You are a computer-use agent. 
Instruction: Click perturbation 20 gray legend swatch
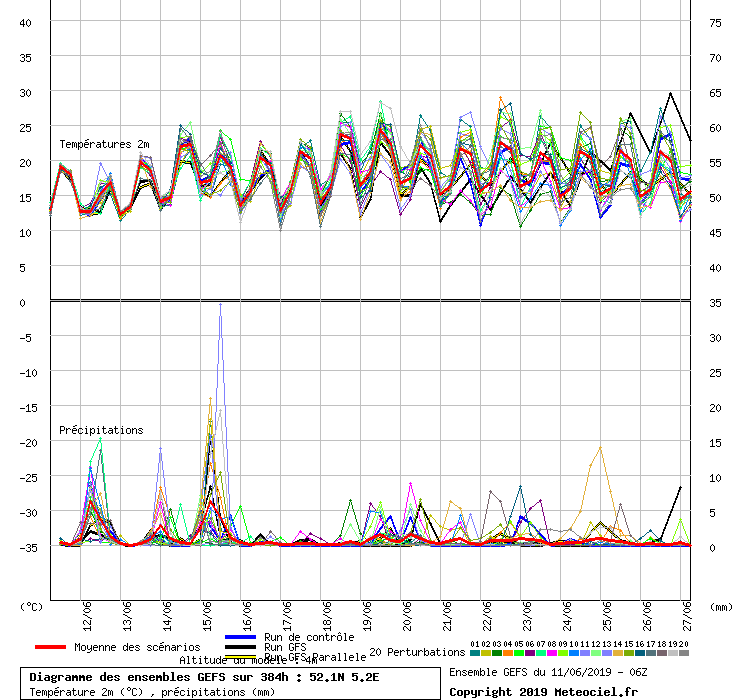683,653
